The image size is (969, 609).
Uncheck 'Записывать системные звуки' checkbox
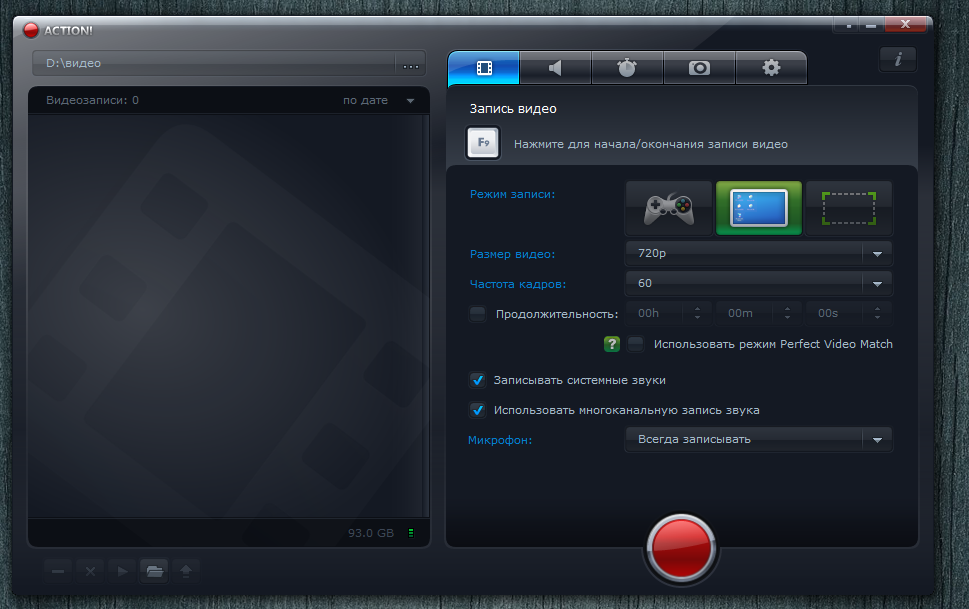(477, 380)
